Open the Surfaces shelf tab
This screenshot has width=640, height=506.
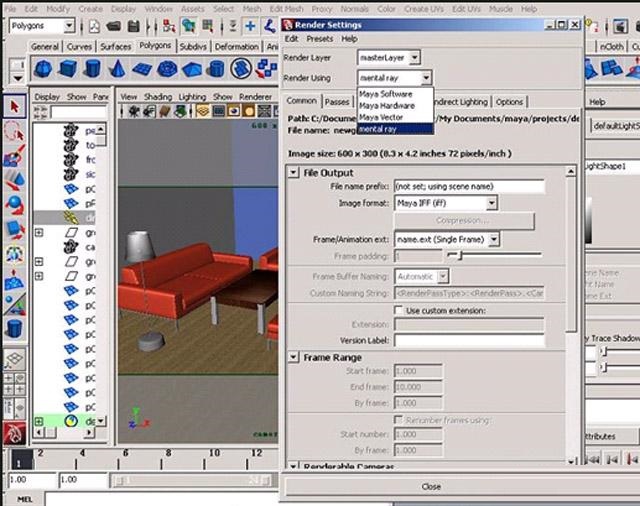(116, 47)
